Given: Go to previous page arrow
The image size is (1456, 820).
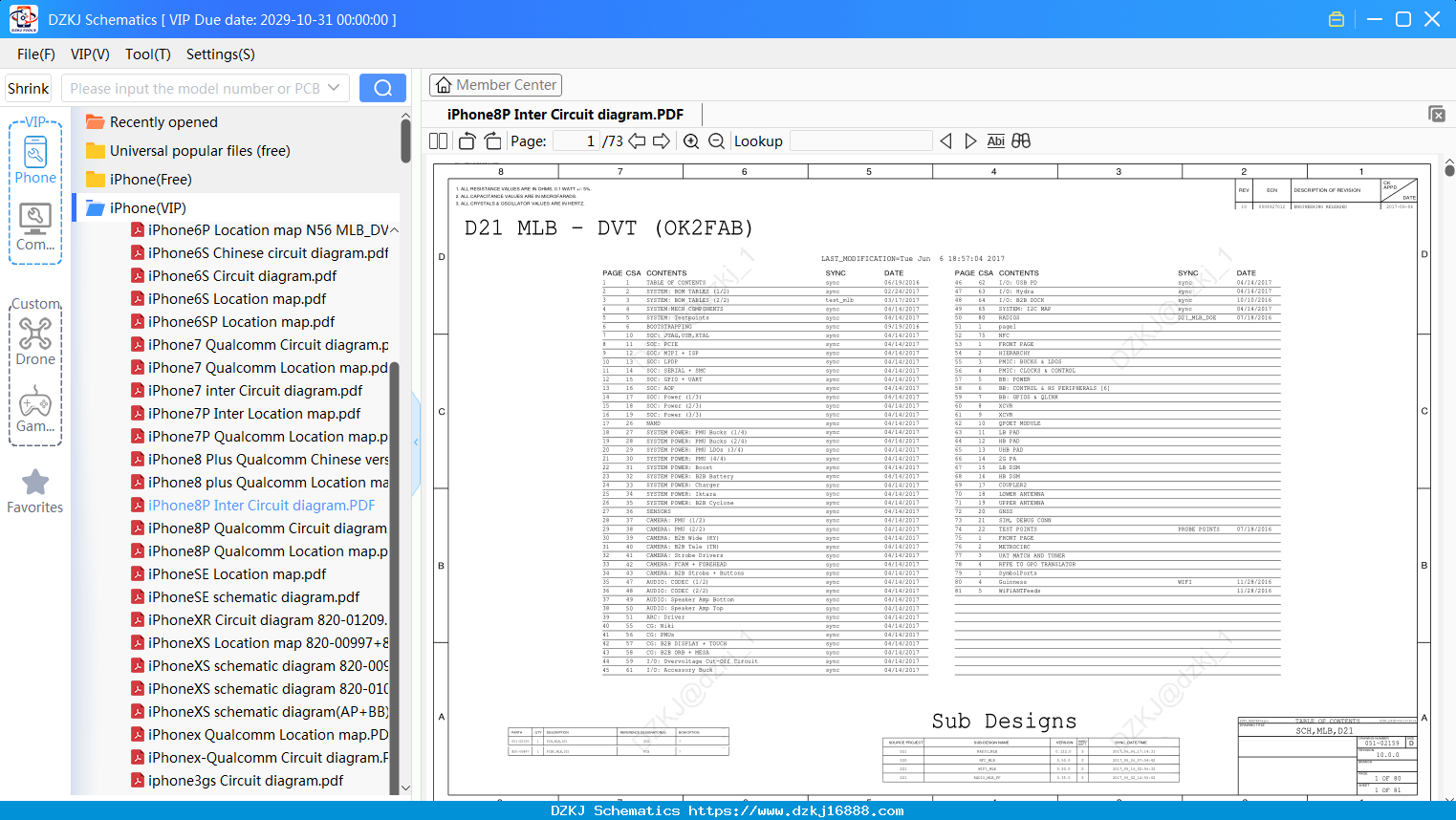Looking at the screenshot, I should coord(637,141).
